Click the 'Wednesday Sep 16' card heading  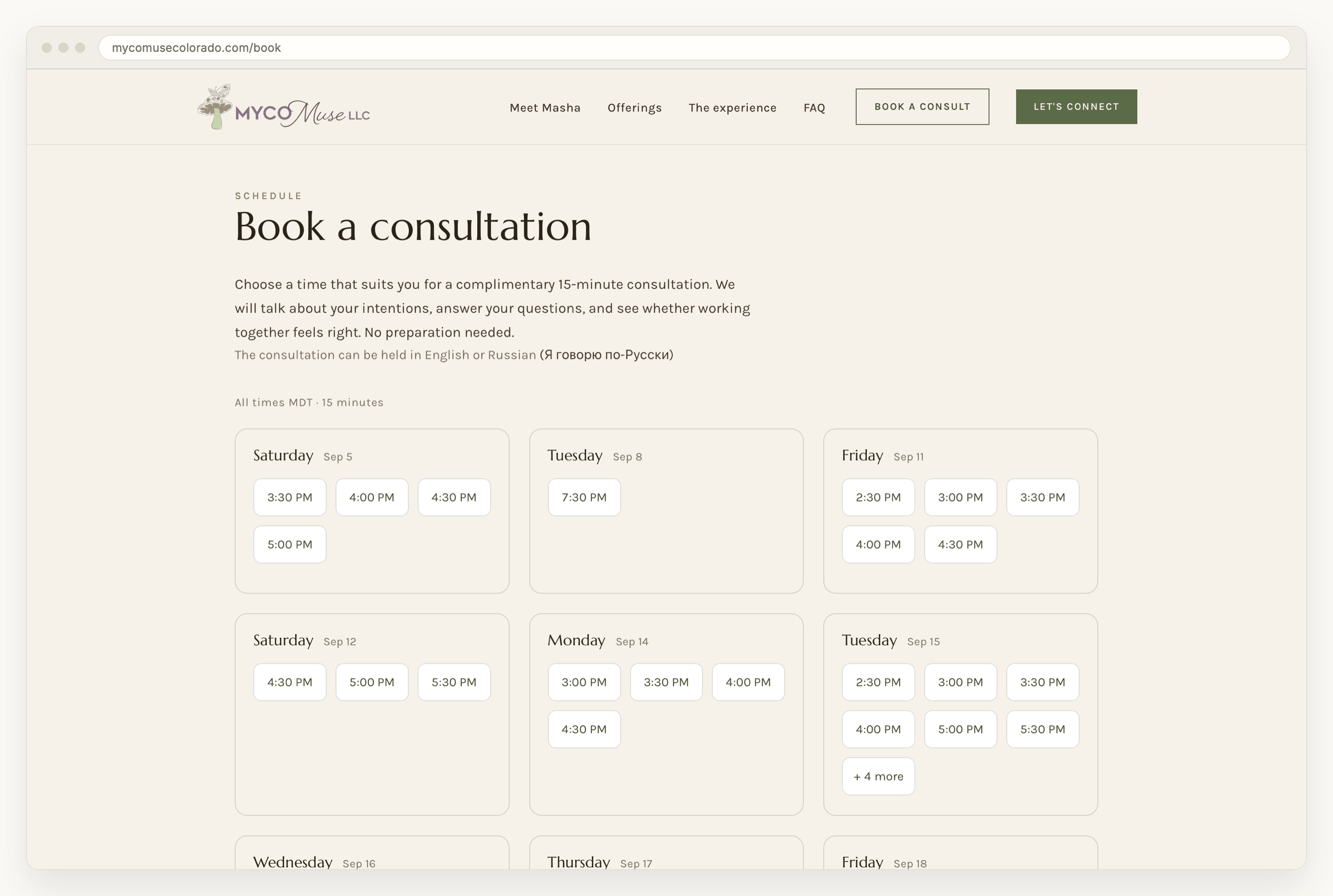pyautogui.click(x=314, y=862)
